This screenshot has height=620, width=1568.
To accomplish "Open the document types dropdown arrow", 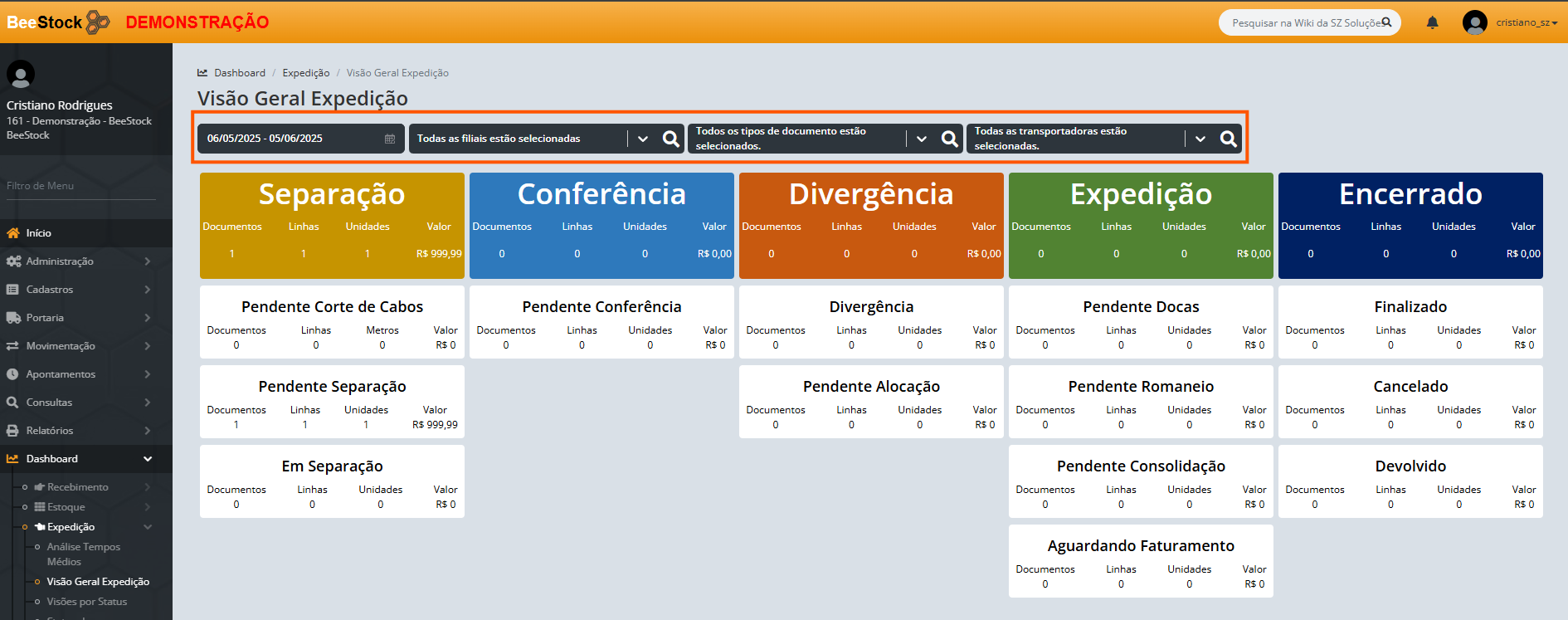I will pyautogui.click(x=922, y=139).
